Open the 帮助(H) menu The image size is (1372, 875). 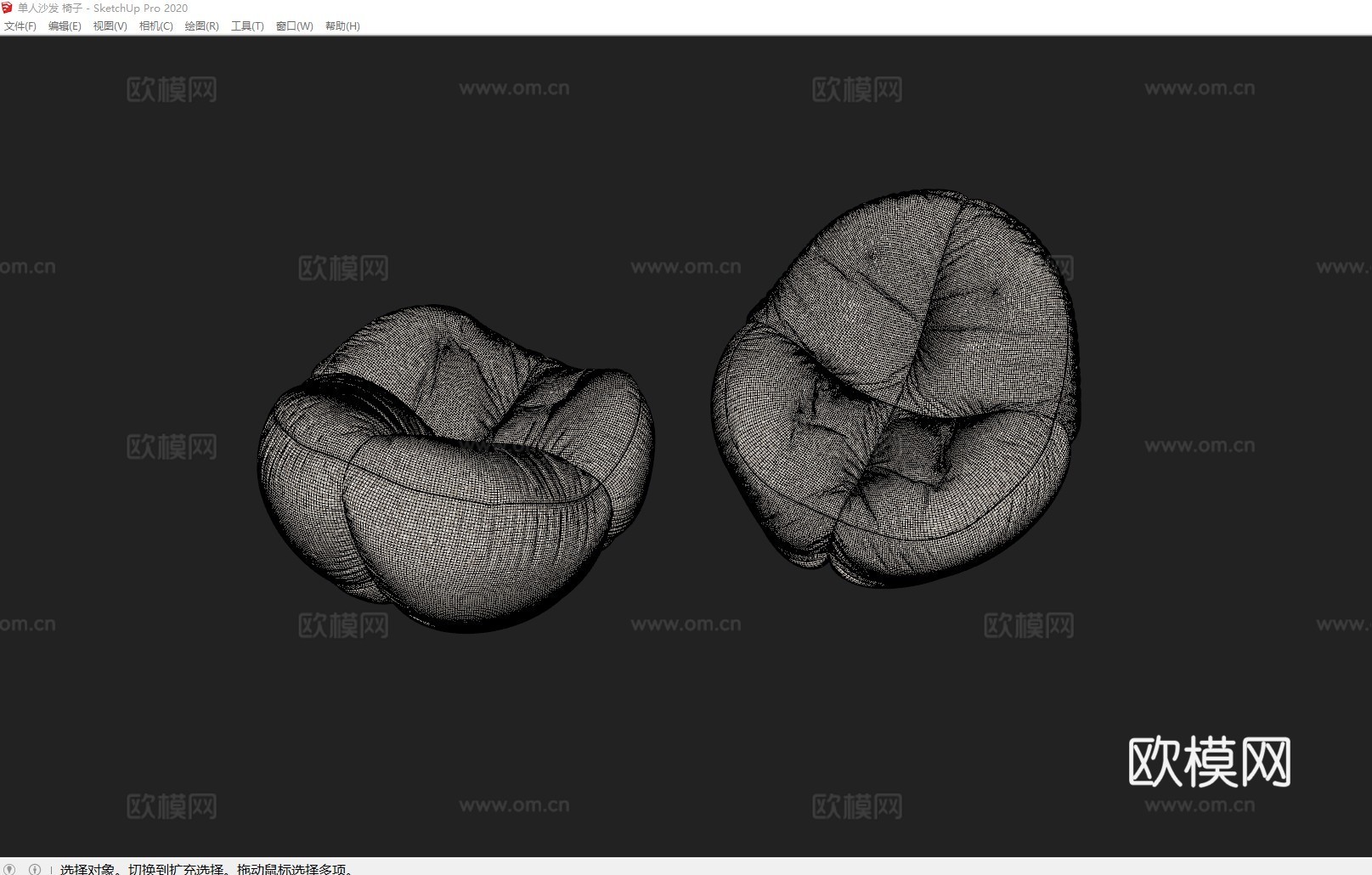click(342, 26)
